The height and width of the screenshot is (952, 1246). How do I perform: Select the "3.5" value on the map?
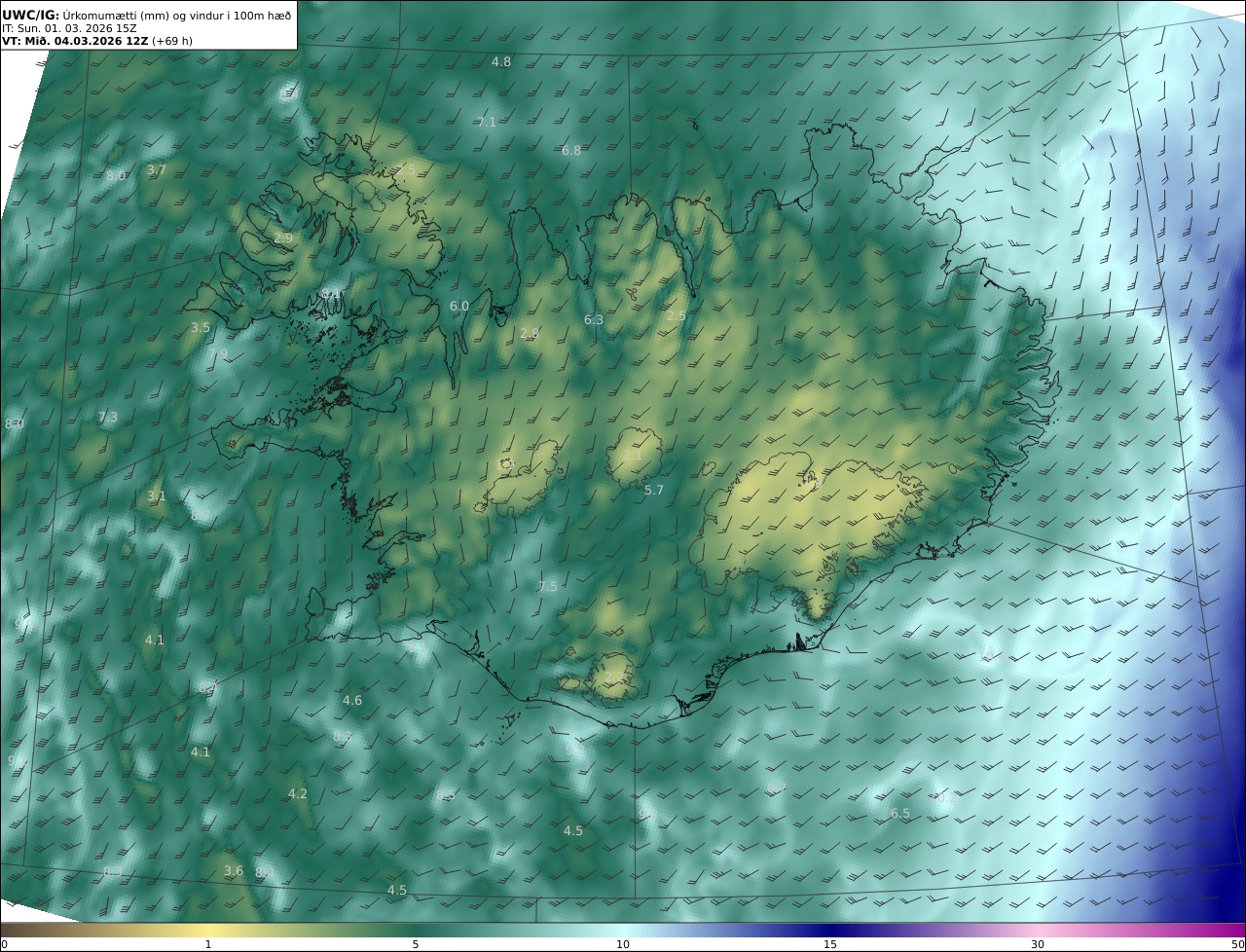point(201,328)
